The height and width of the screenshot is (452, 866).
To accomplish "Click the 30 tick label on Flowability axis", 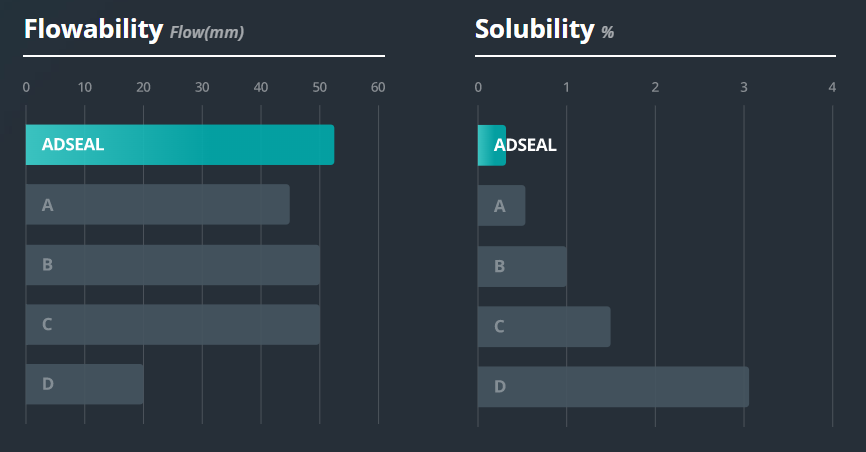I will (202, 88).
